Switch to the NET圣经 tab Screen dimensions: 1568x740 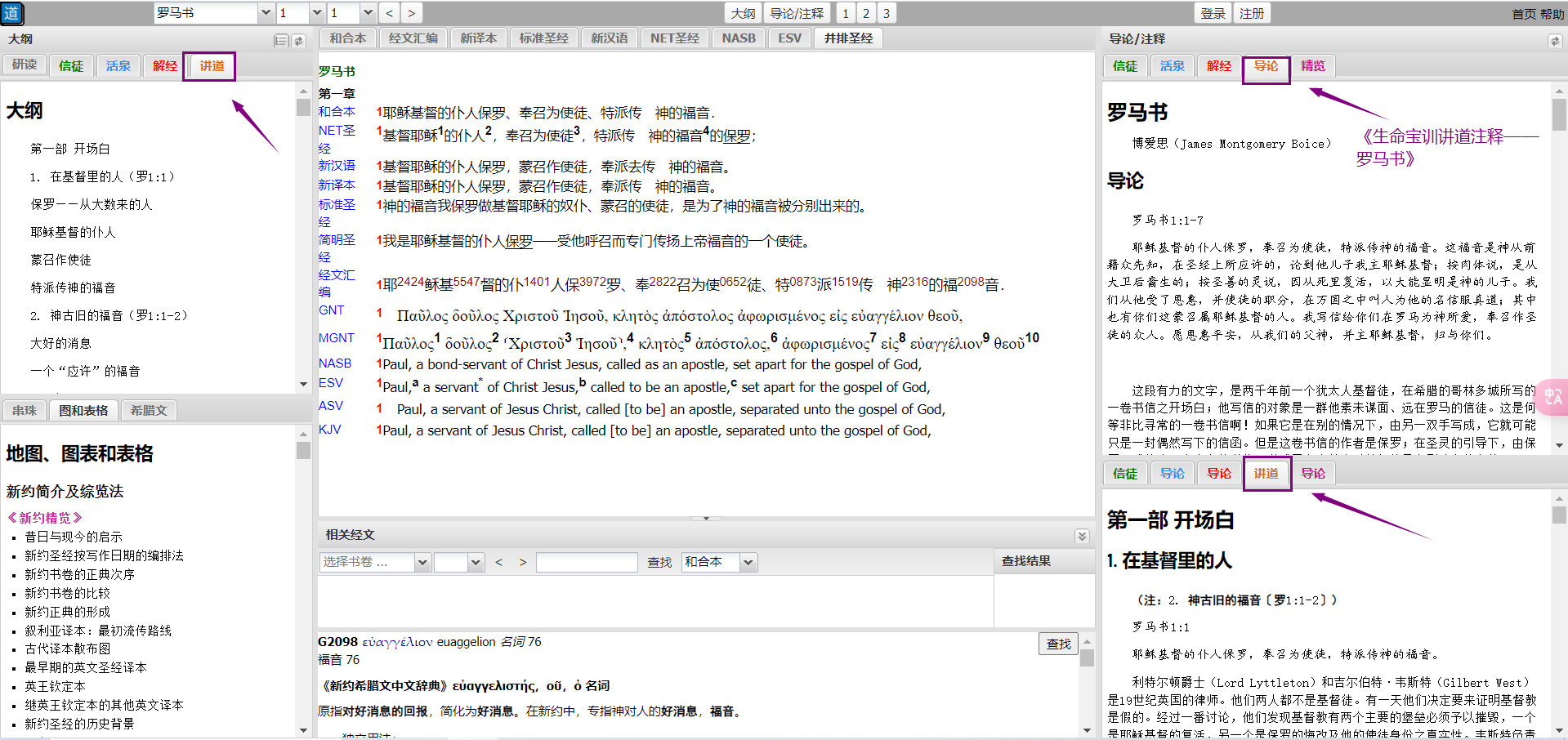click(x=674, y=38)
